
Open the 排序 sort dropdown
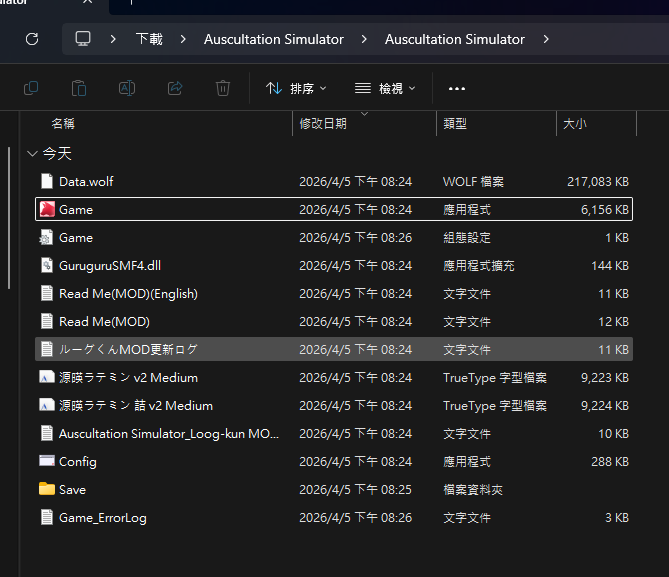pyautogui.click(x=296, y=88)
